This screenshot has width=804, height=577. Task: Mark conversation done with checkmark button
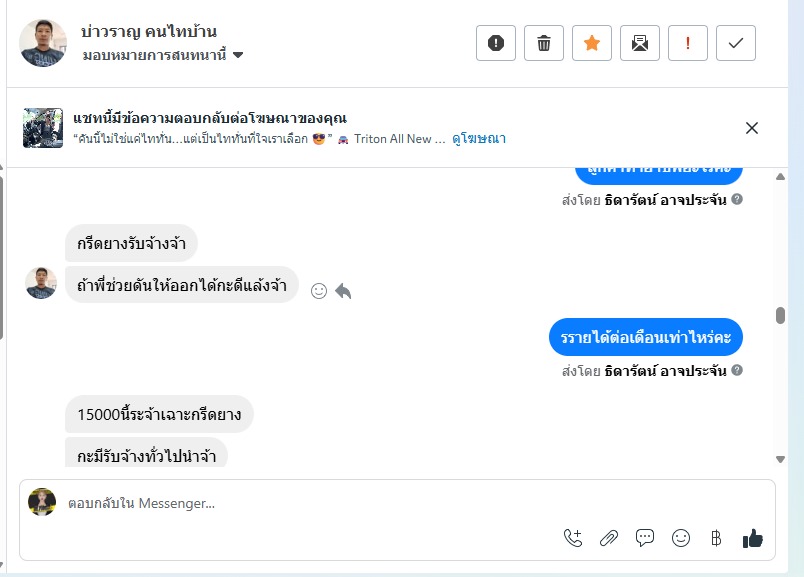736,43
